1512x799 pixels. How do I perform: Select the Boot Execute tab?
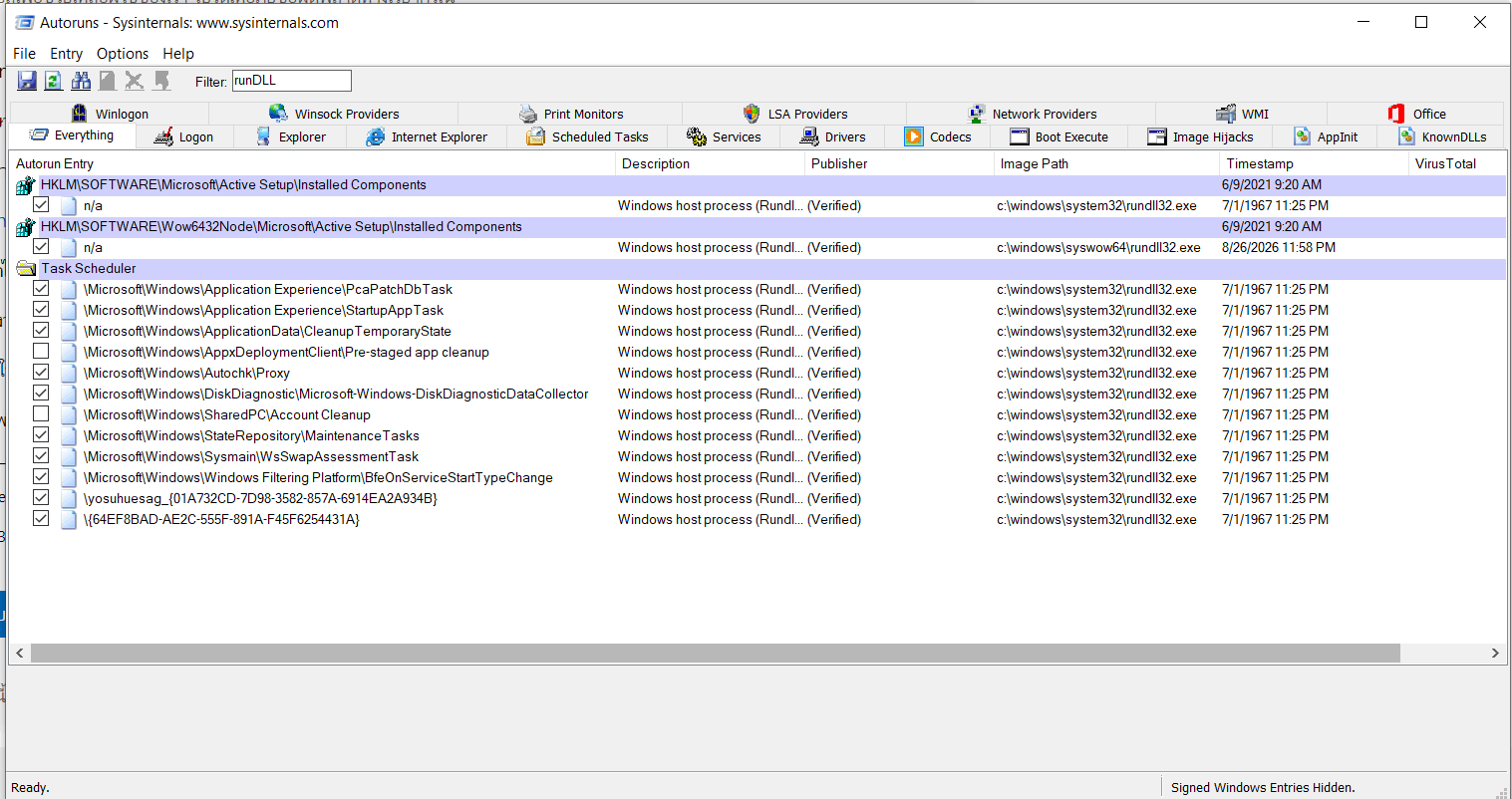(x=1059, y=137)
